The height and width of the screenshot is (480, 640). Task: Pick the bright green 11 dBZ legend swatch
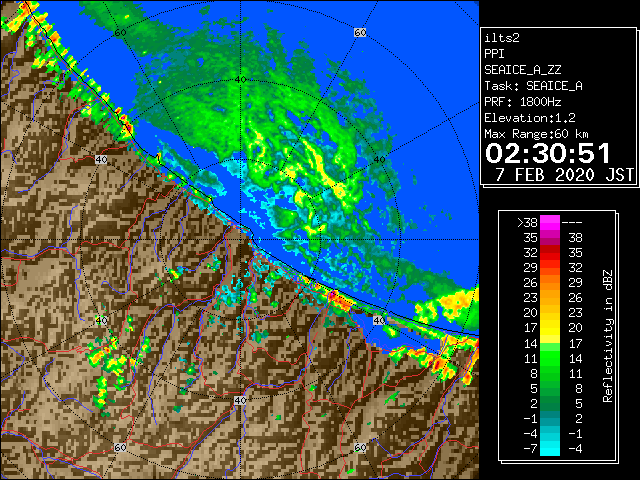point(550,358)
